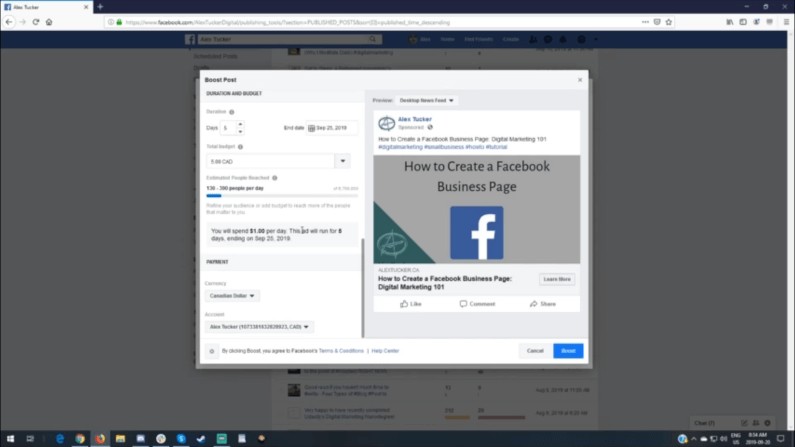
Task: Click the Estimated People Reached info icon
Action: pyautogui.click(x=275, y=178)
